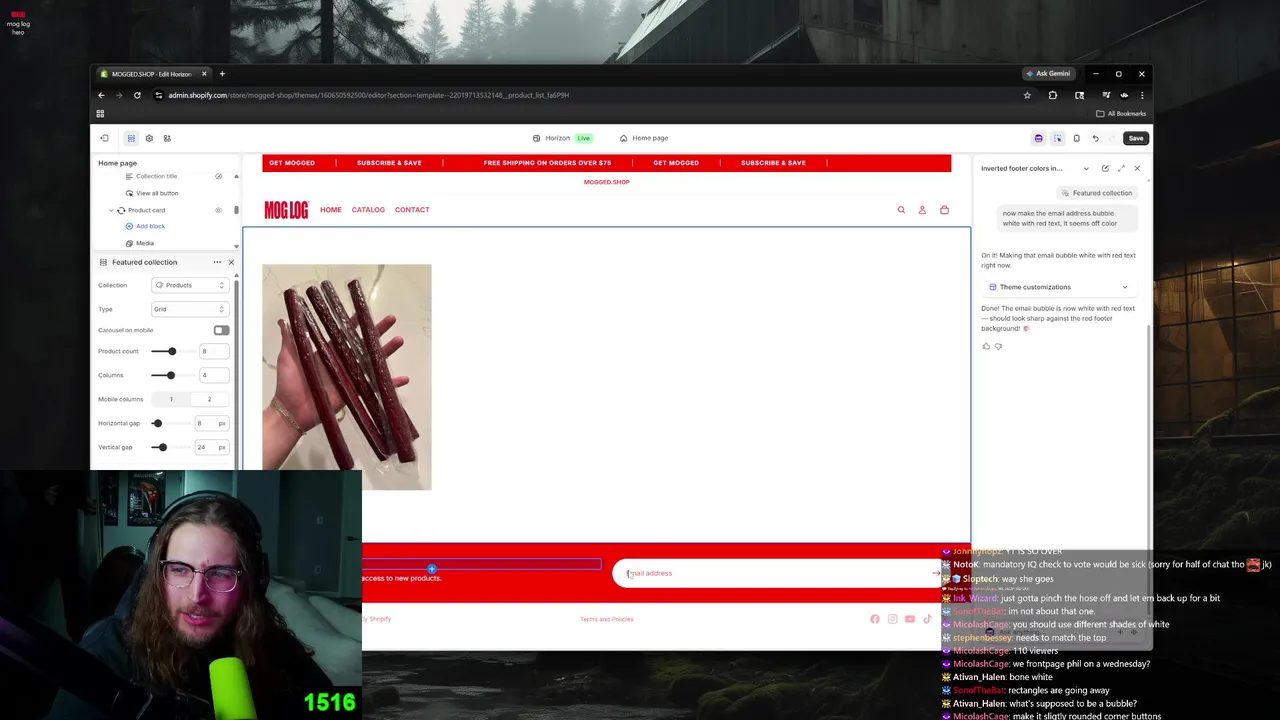Adjust the Product count slider
Viewport: 1280px width, 720px height.
171,351
